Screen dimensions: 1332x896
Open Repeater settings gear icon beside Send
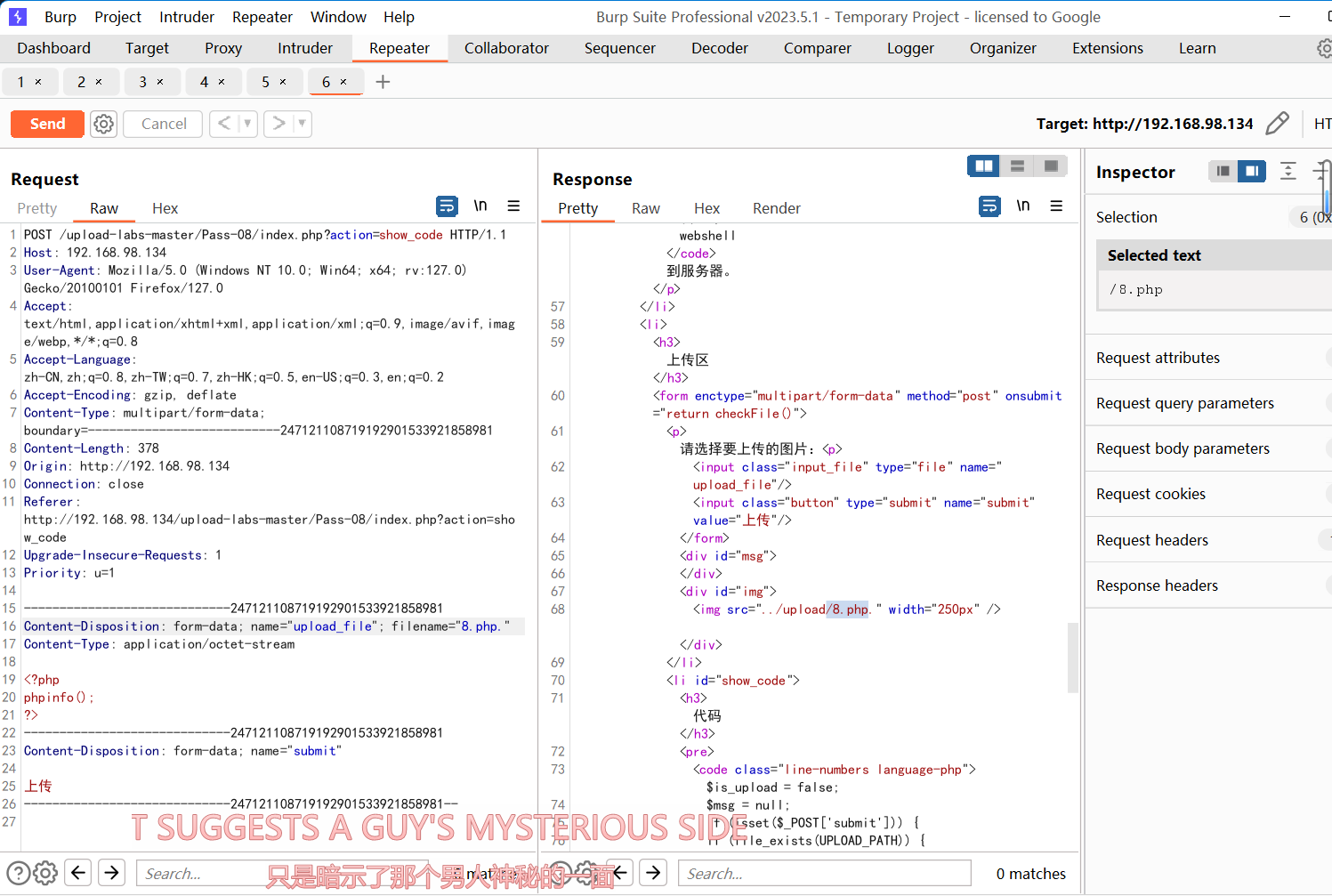pos(104,124)
